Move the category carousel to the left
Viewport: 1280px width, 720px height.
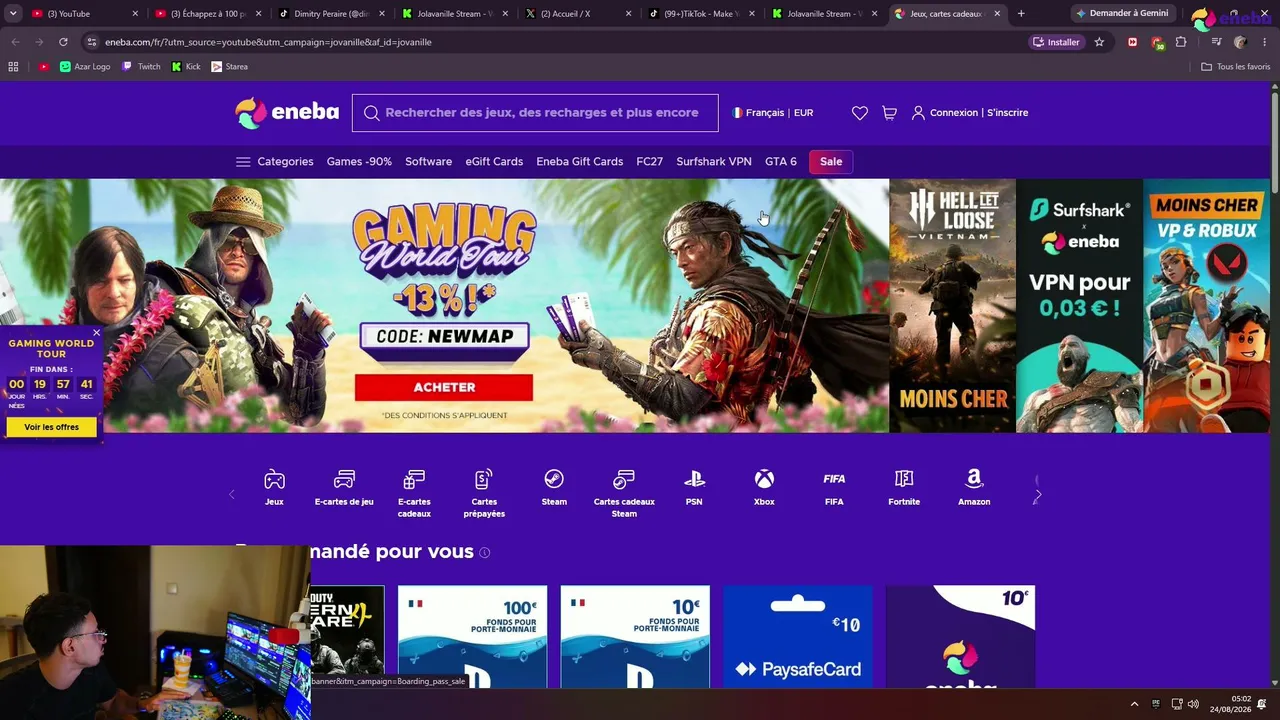tap(232, 494)
